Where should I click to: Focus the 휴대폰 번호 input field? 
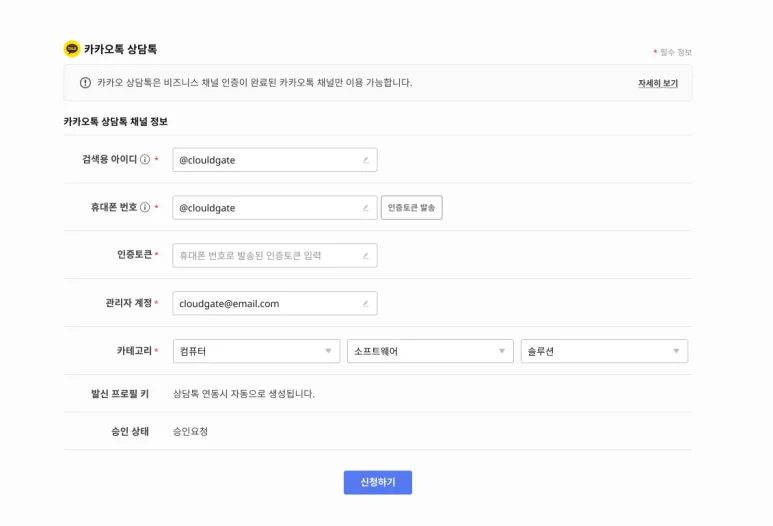(x=275, y=208)
